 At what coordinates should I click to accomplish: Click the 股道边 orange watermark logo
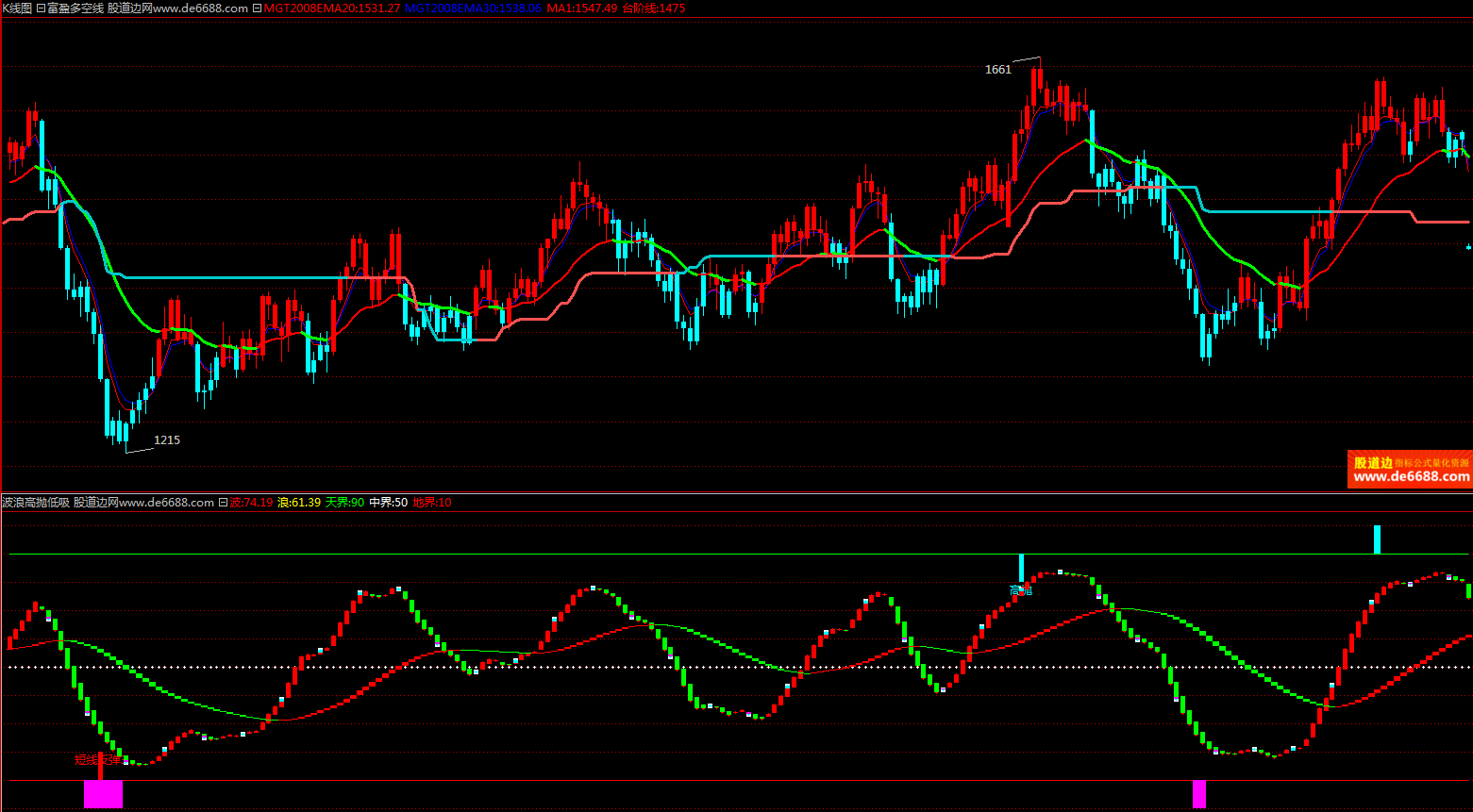coord(1373,463)
